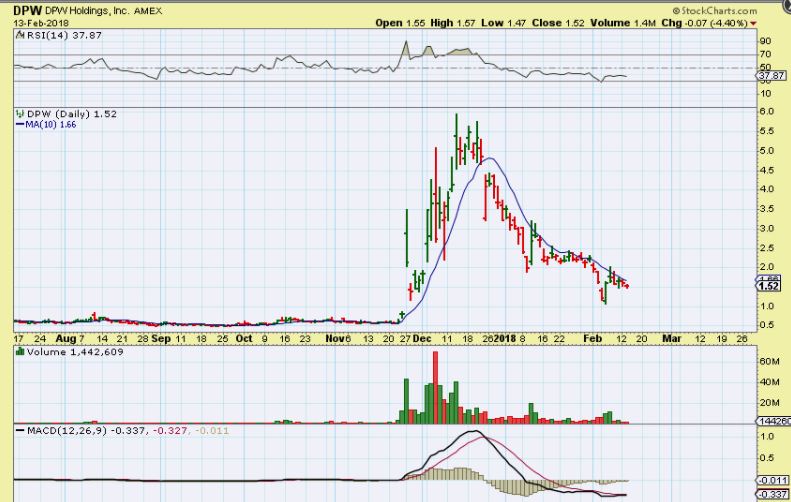This screenshot has height=502, width=791.
Task: Click the 2.5 price axis label
Action: point(766,248)
